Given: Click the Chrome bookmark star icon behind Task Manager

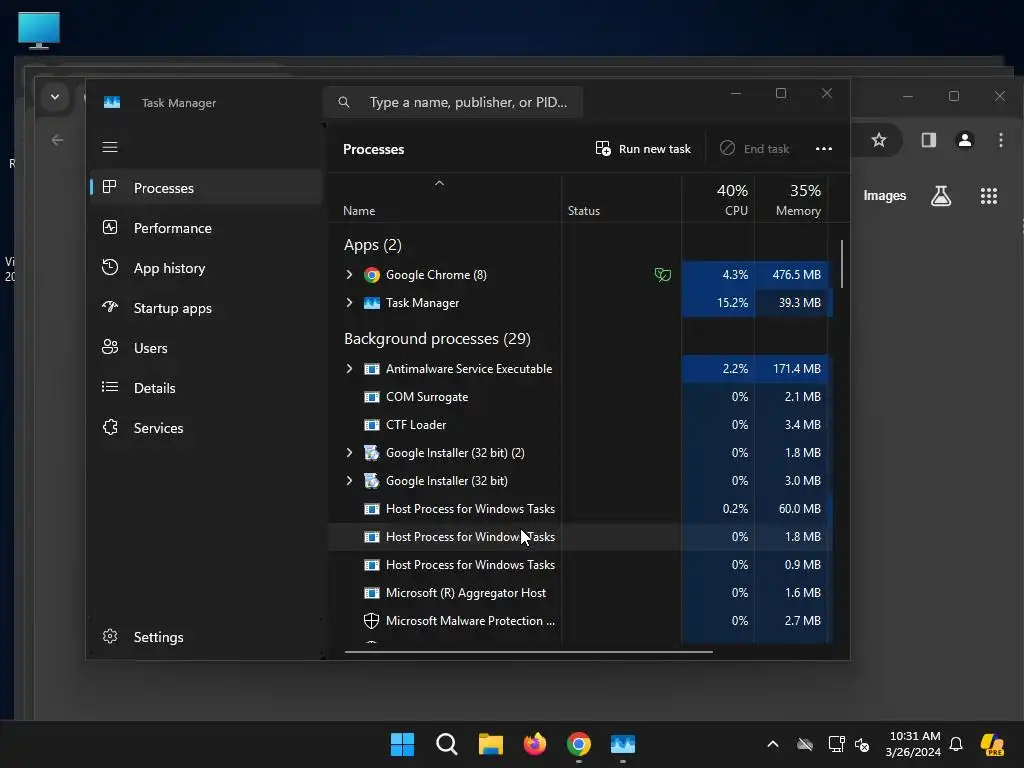Looking at the screenshot, I should [x=878, y=140].
